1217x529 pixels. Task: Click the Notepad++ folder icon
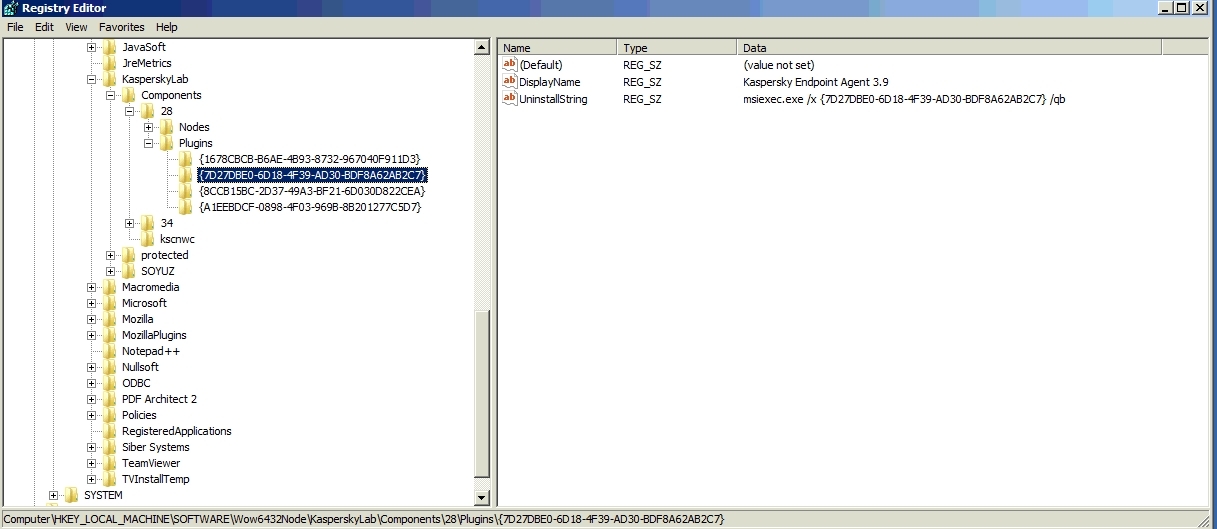click(x=110, y=351)
